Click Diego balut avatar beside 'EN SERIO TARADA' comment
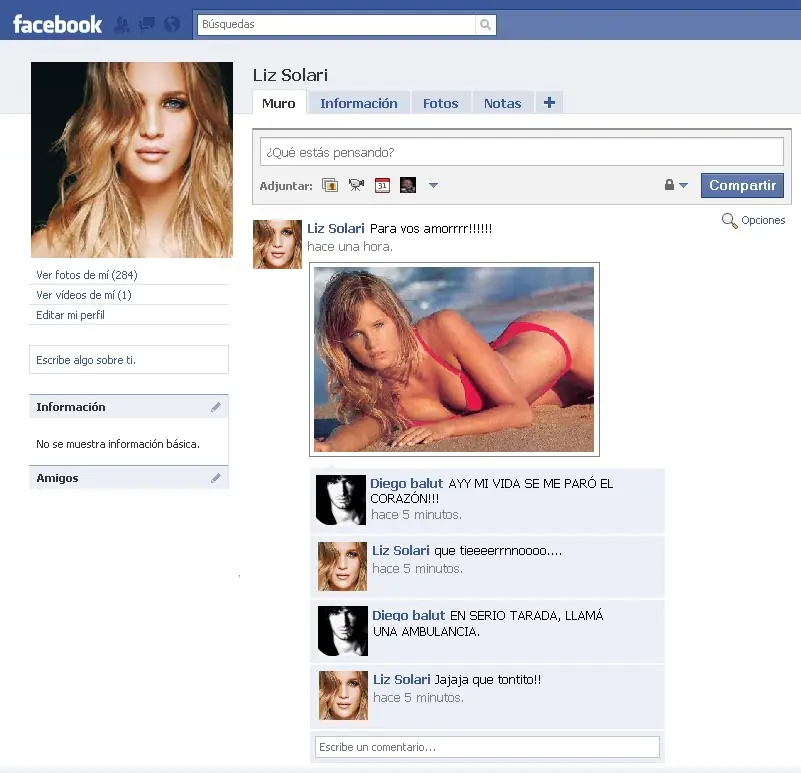Viewport: 801px width, 773px height. click(343, 631)
